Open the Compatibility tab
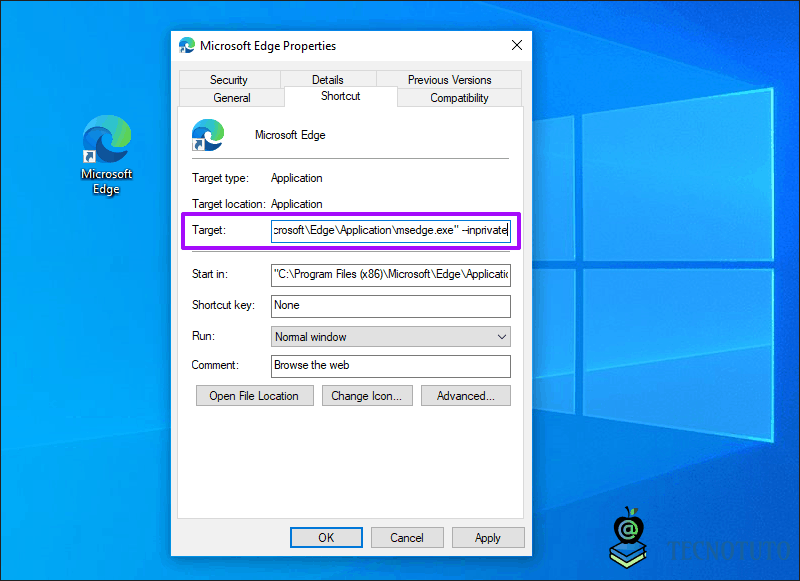 pyautogui.click(x=459, y=97)
